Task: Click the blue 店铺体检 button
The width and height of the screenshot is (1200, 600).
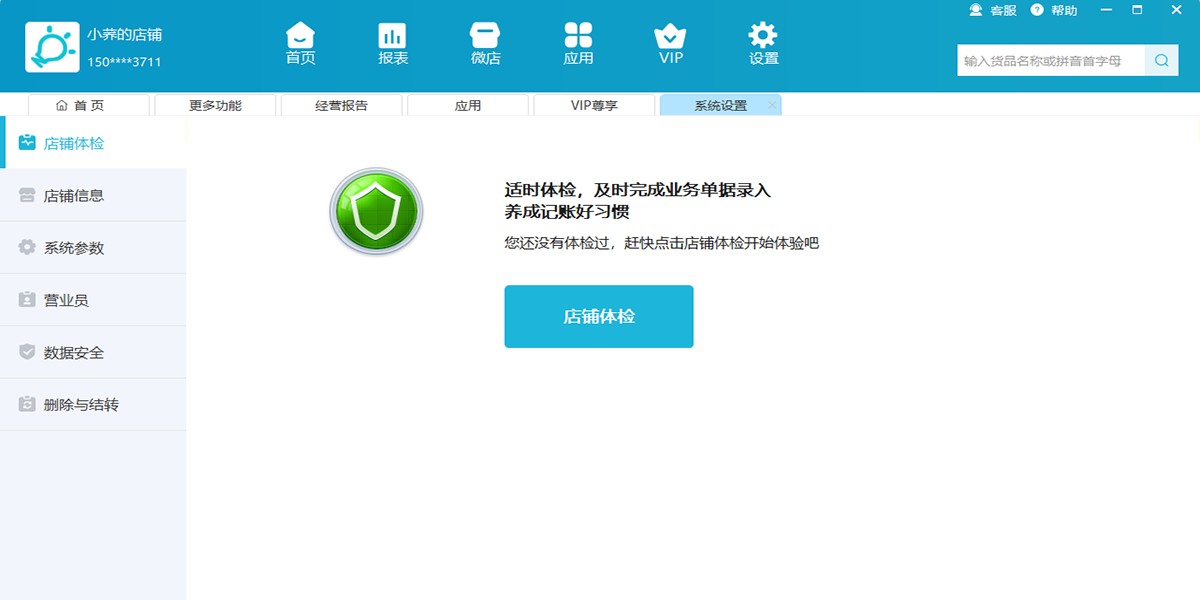Action: point(598,317)
